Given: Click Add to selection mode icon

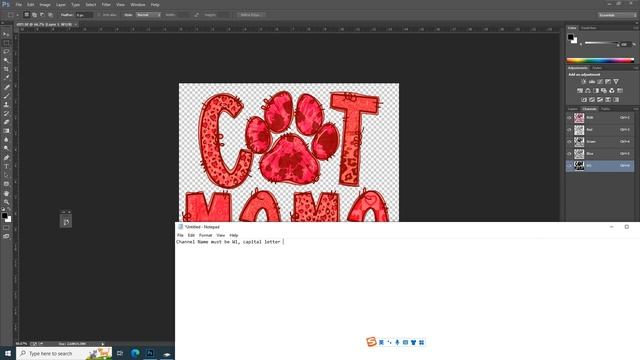Looking at the screenshot, I should tap(34, 15).
